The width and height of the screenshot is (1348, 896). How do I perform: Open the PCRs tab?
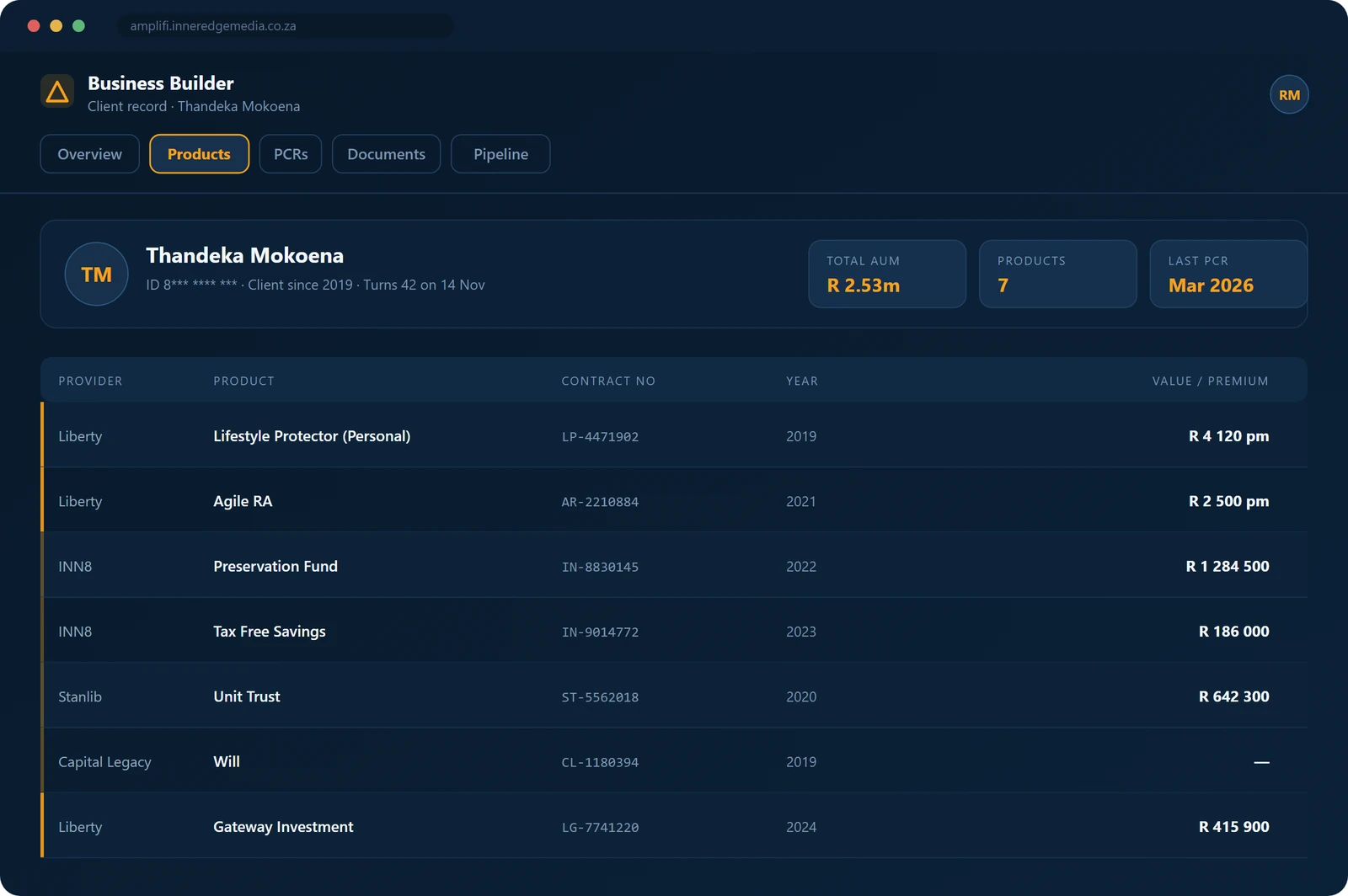[x=291, y=154]
